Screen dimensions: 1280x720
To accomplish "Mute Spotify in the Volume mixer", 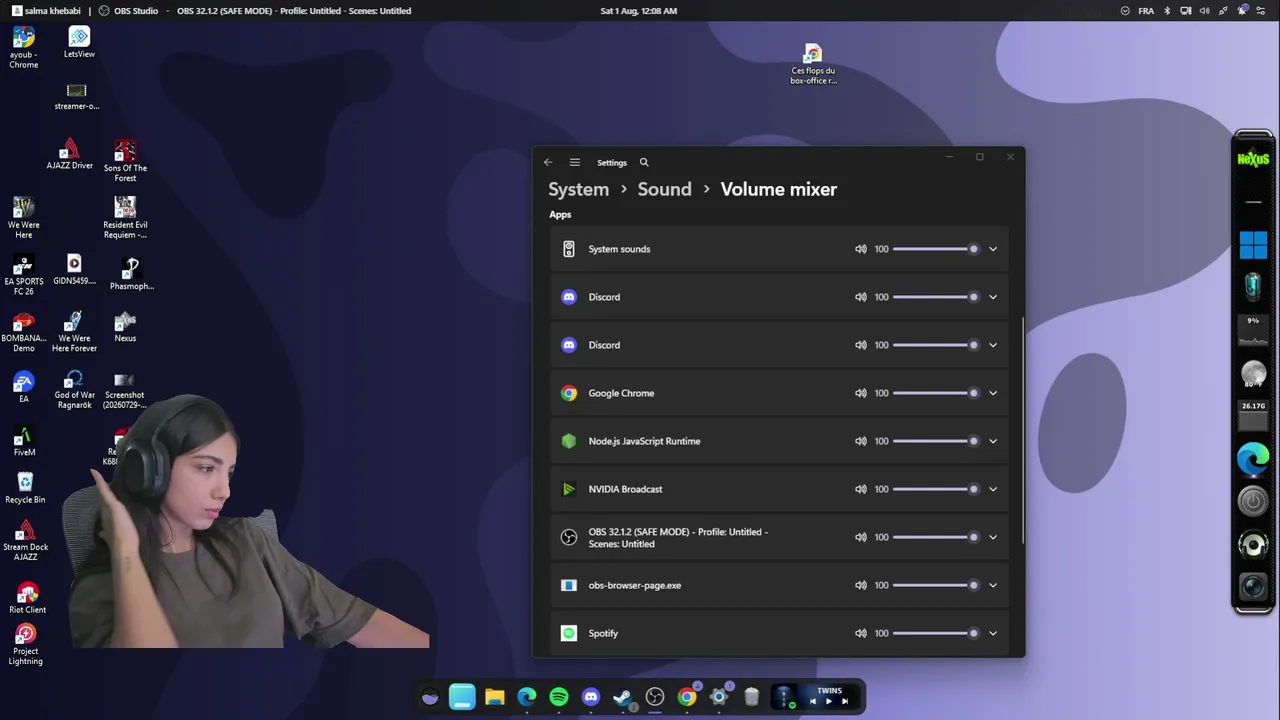I will (860, 633).
